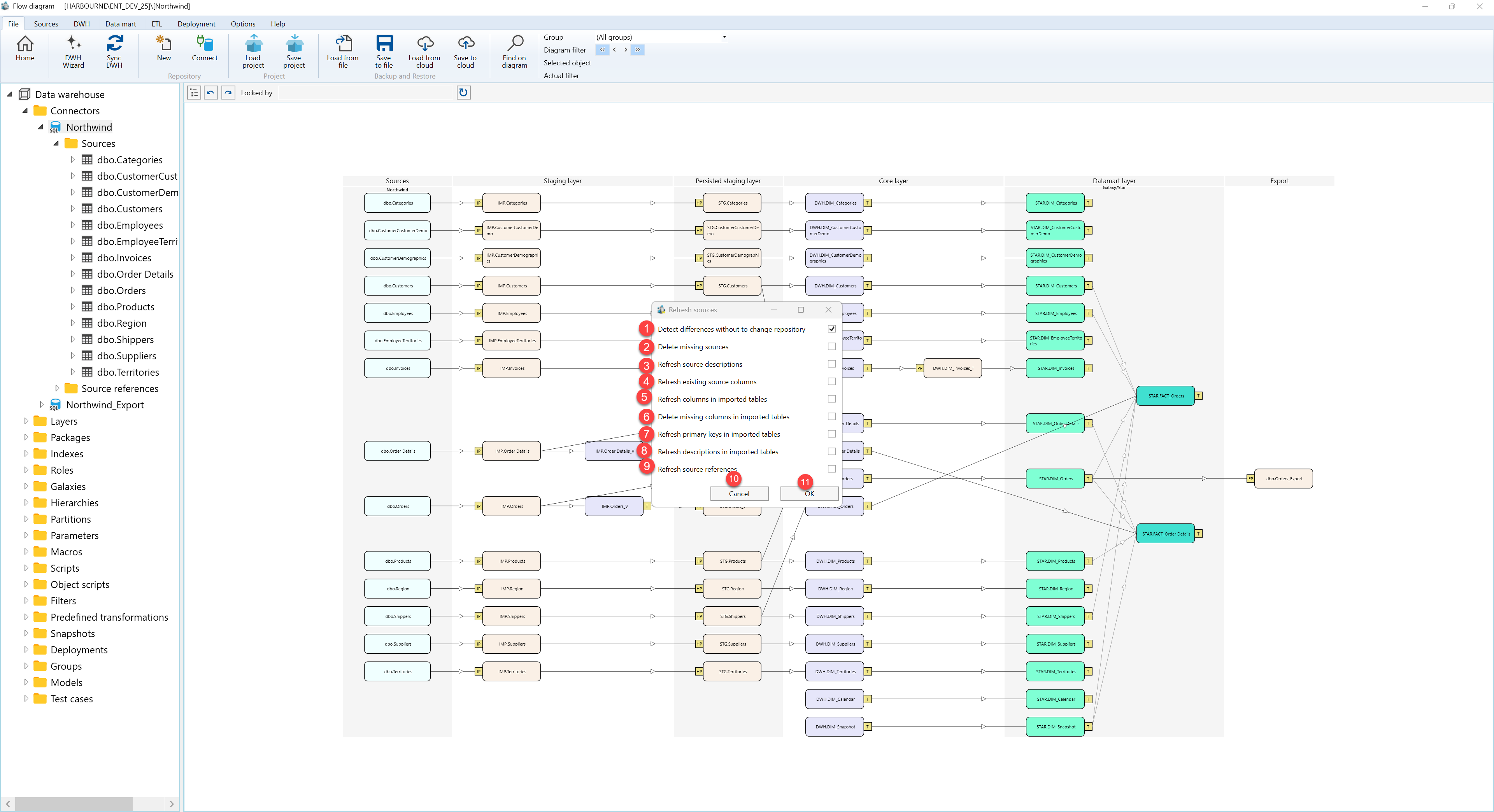Viewport: 1494px width, 812px height.
Task: Check Delete missing sources
Action: 831,346
